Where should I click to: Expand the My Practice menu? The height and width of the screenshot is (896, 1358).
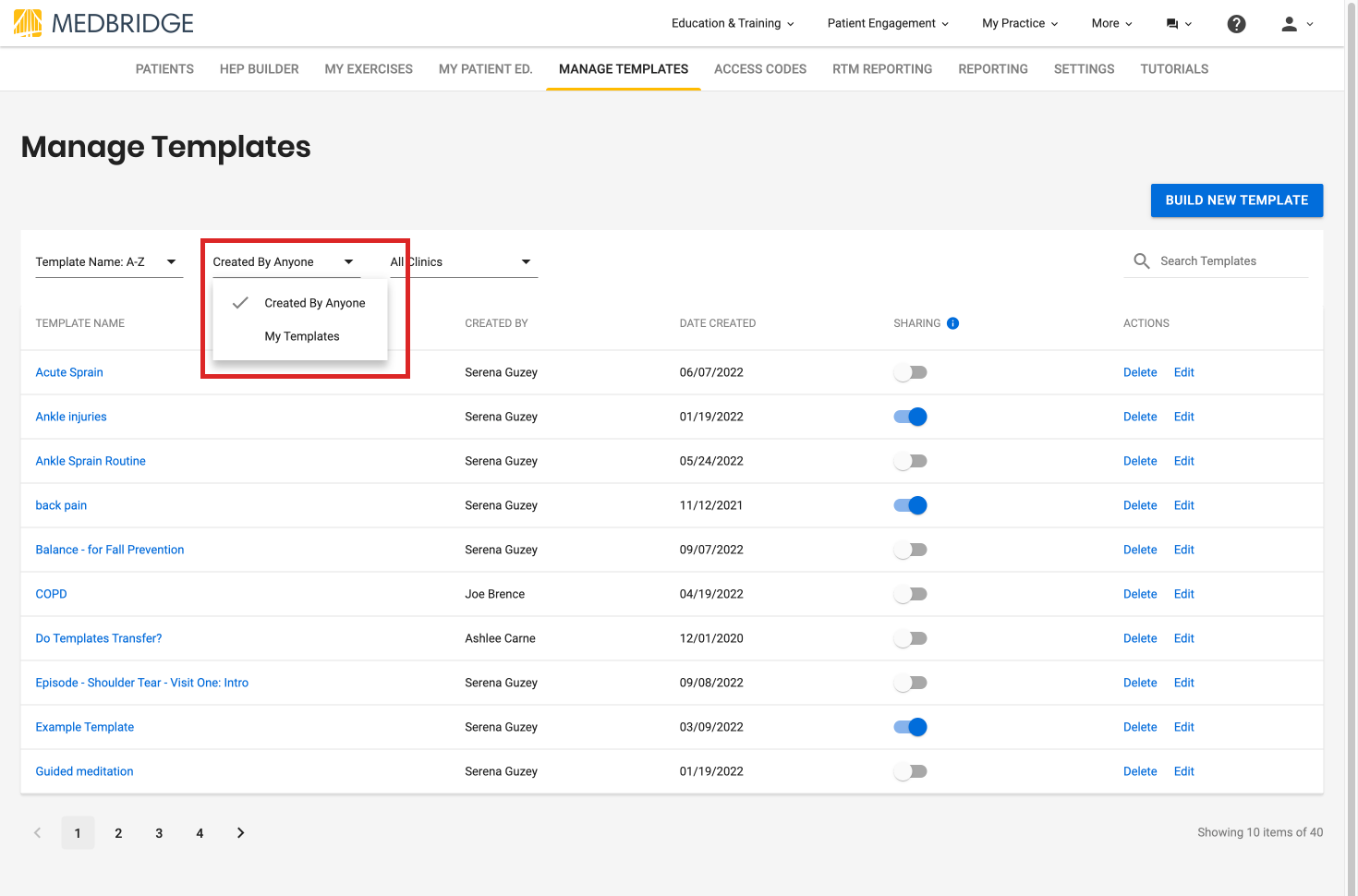point(1020,24)
